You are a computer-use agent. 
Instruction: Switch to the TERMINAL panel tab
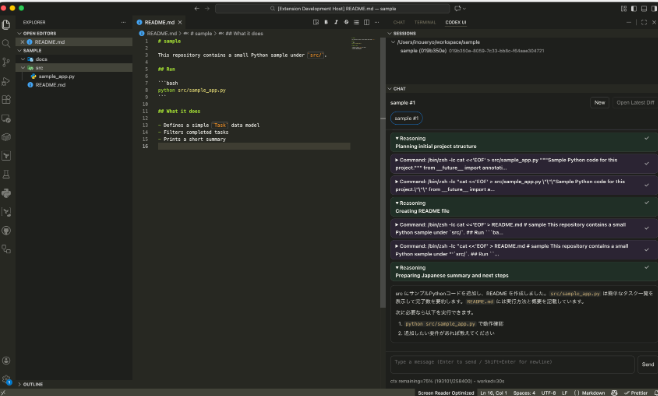pyautogui.click(x=425, y=22)
